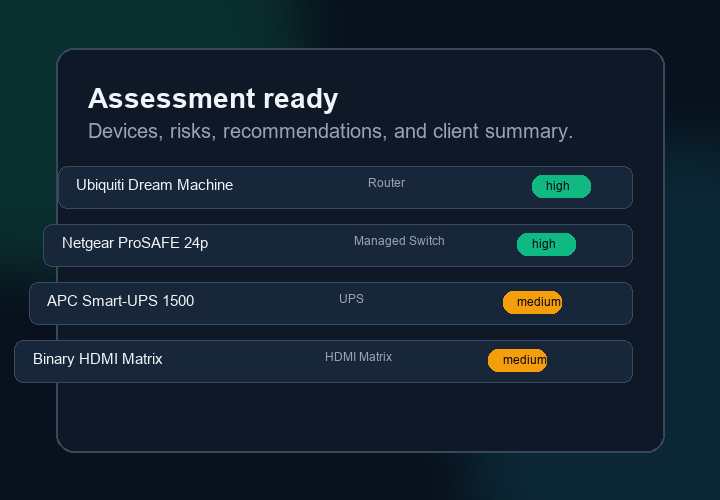Click the Router type label
This screenshot has height=500, width=720.
[x=386, y=183]
